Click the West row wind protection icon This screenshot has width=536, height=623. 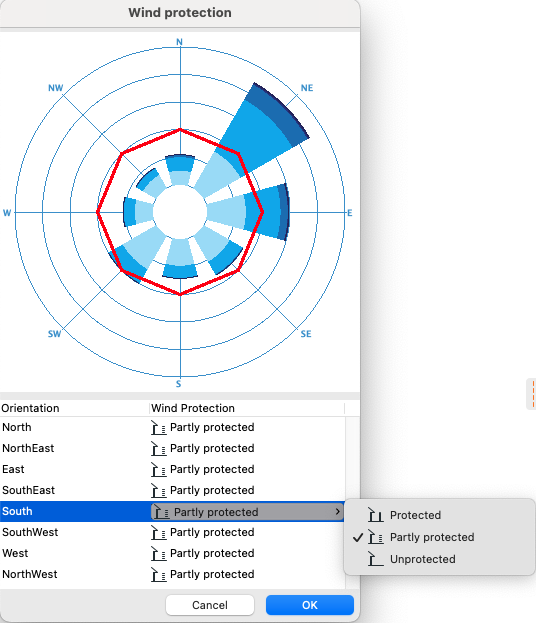pos(159,553)
